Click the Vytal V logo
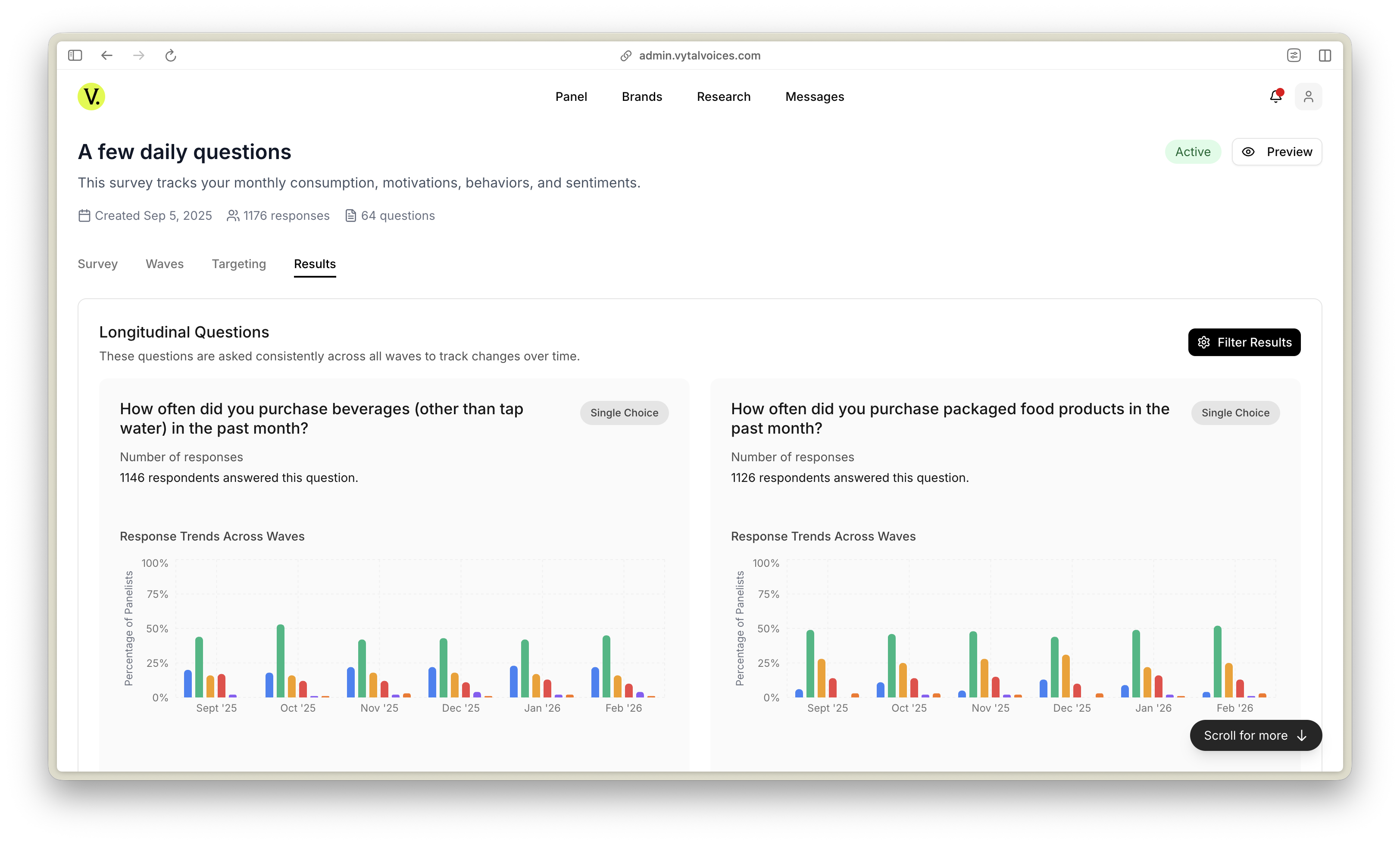1400x844 pixels. [x=91, y=96]
